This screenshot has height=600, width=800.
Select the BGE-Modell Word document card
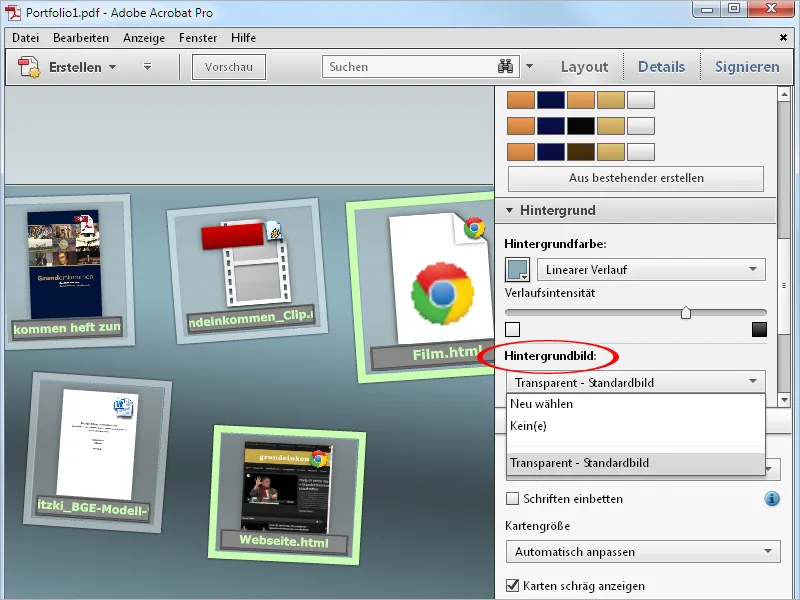point(97,453)
